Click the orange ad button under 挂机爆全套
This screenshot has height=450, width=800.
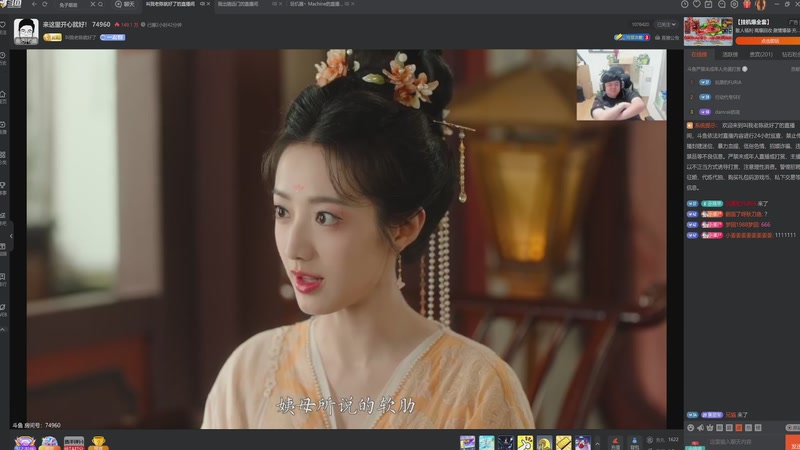[768, 41]
